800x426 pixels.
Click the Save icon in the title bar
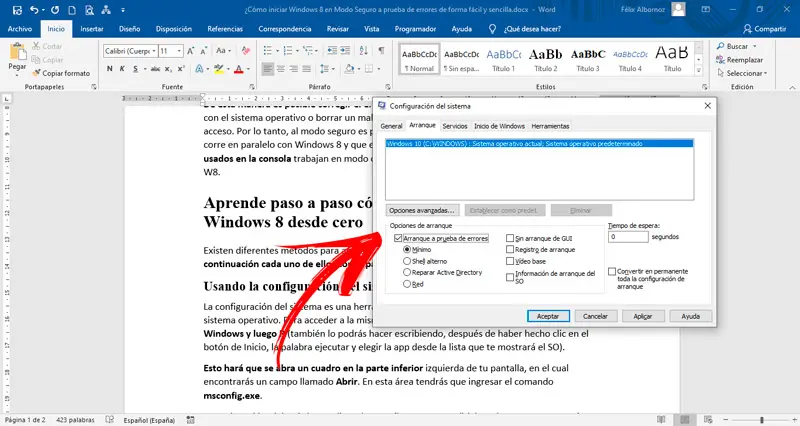[x=17, y=10]
